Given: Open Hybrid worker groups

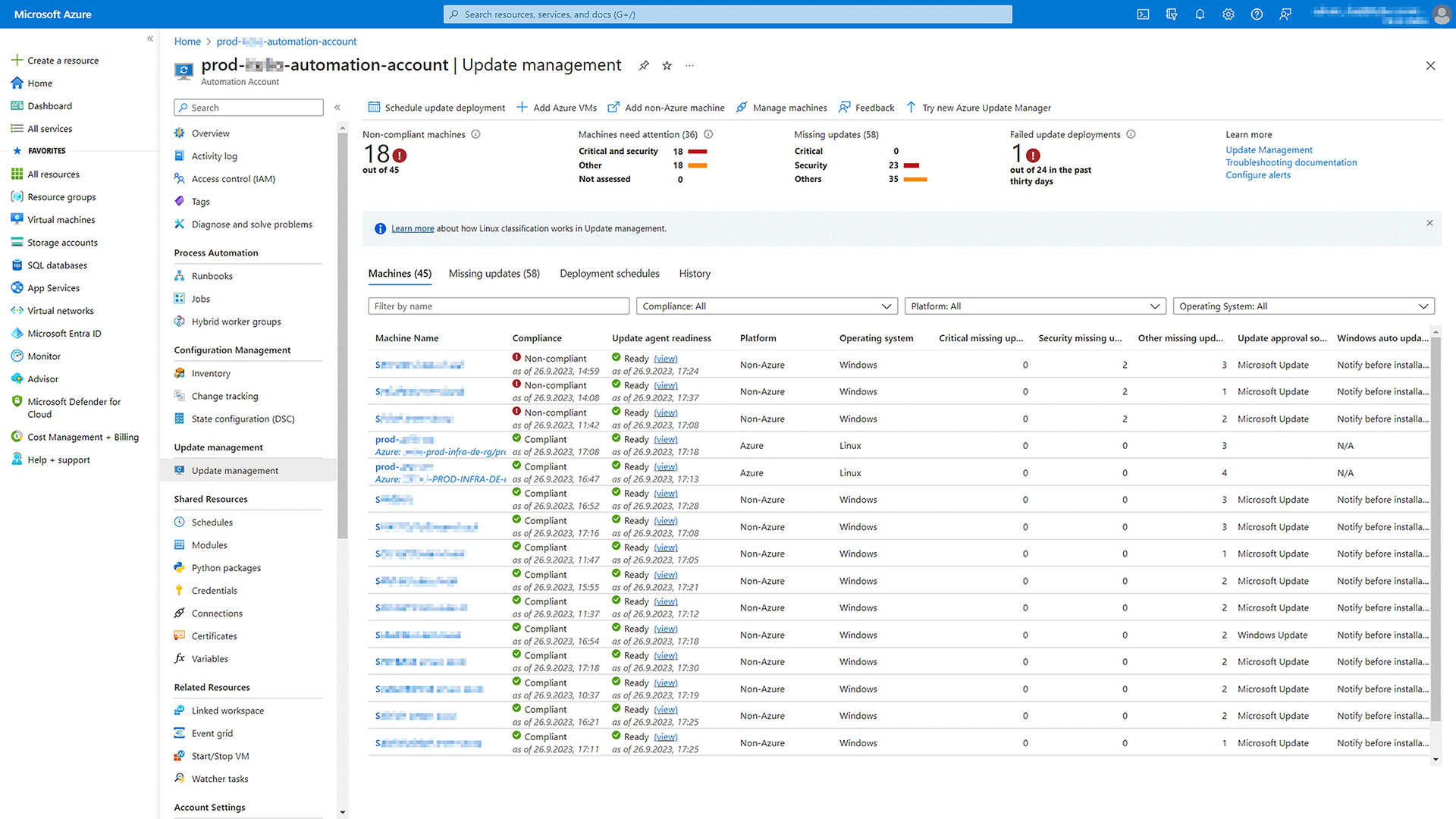Looking at the screenshot, I should [x=236, y=321].
